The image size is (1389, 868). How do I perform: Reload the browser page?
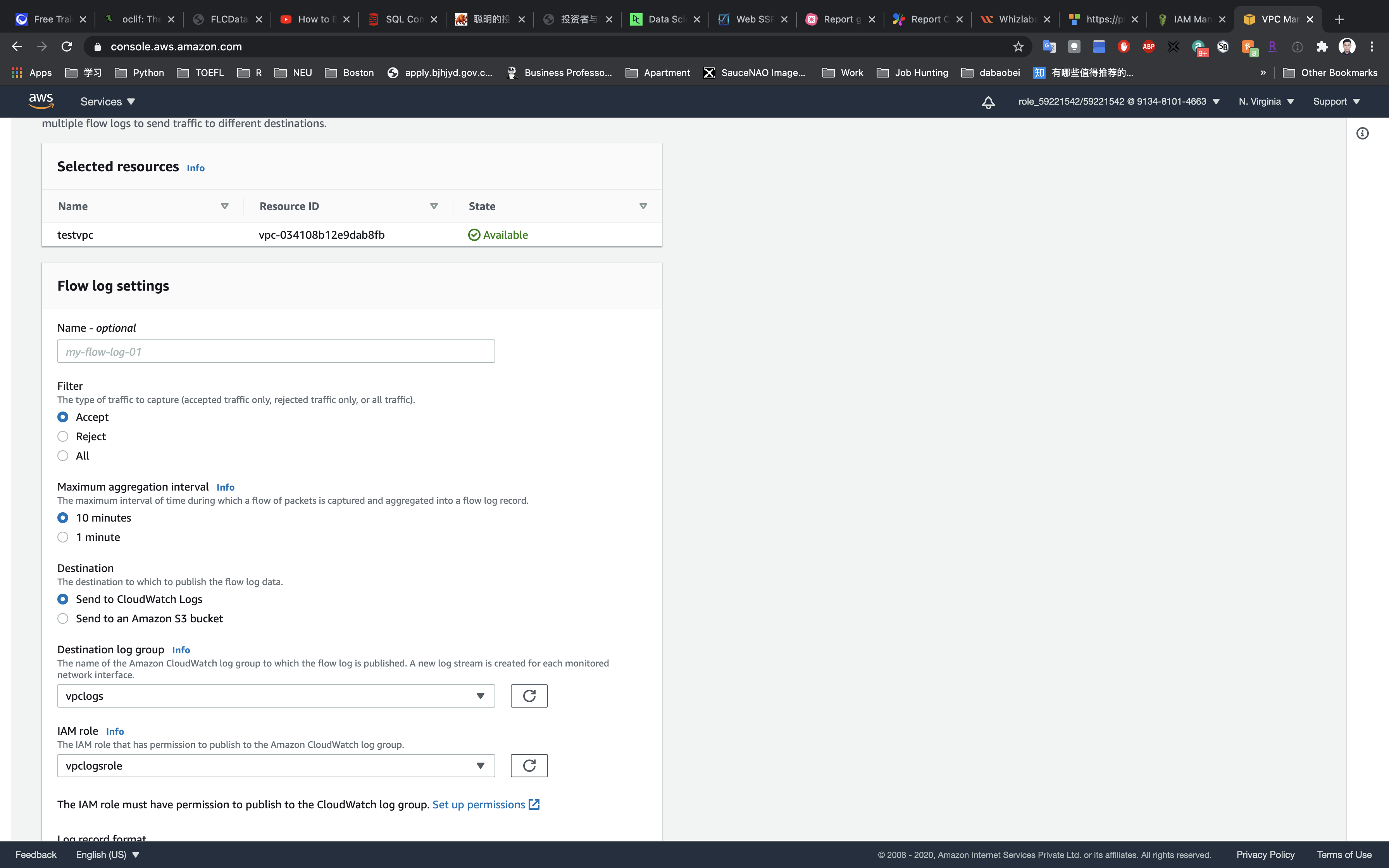[67, 46]
